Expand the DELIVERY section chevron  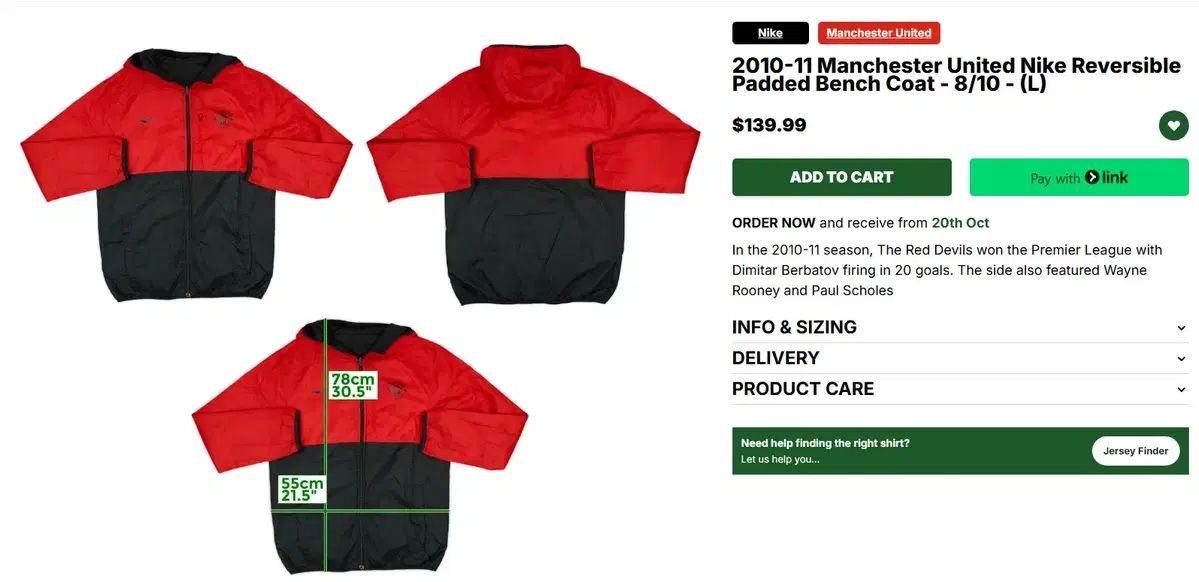tap(1181, 359)
